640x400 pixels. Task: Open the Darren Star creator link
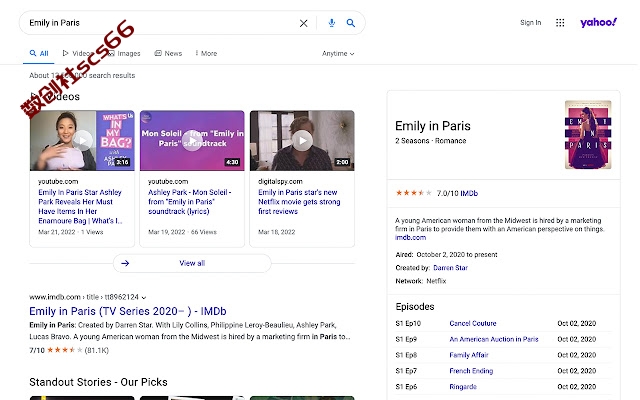[x=450, y=268]
